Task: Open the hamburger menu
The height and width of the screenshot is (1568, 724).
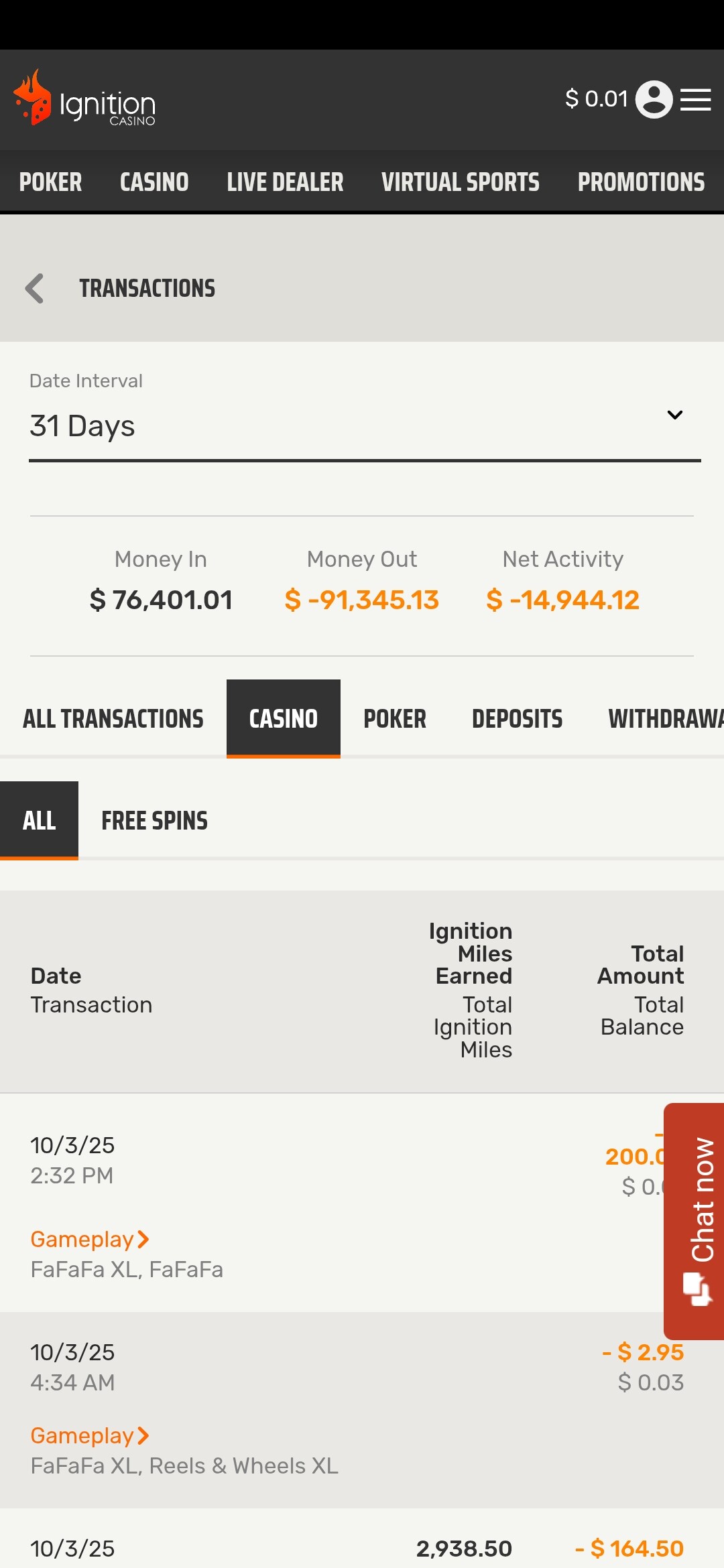Action: (696, 99)
